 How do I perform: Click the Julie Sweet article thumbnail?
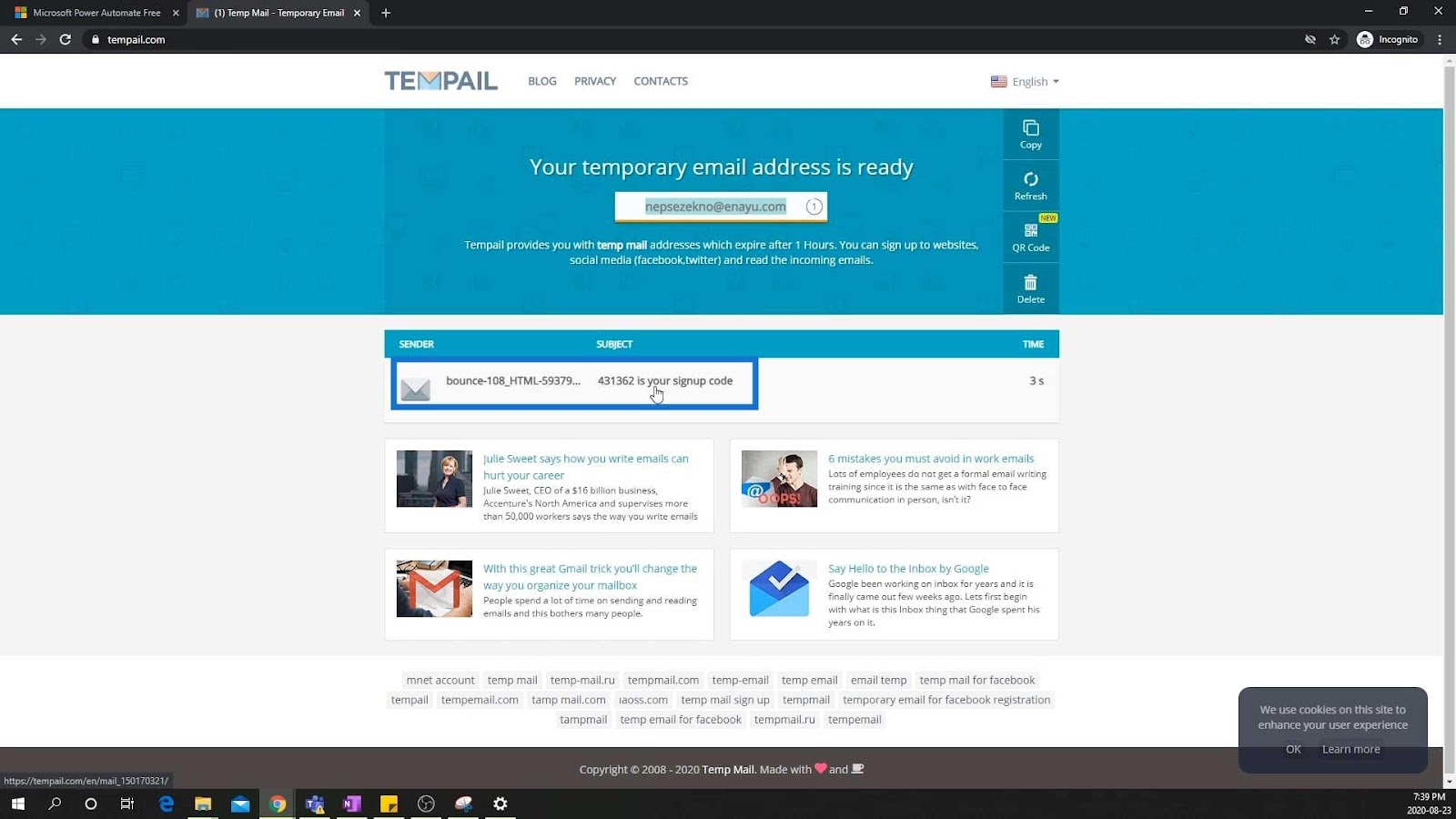pyautogui.click(x=434, y=479)
